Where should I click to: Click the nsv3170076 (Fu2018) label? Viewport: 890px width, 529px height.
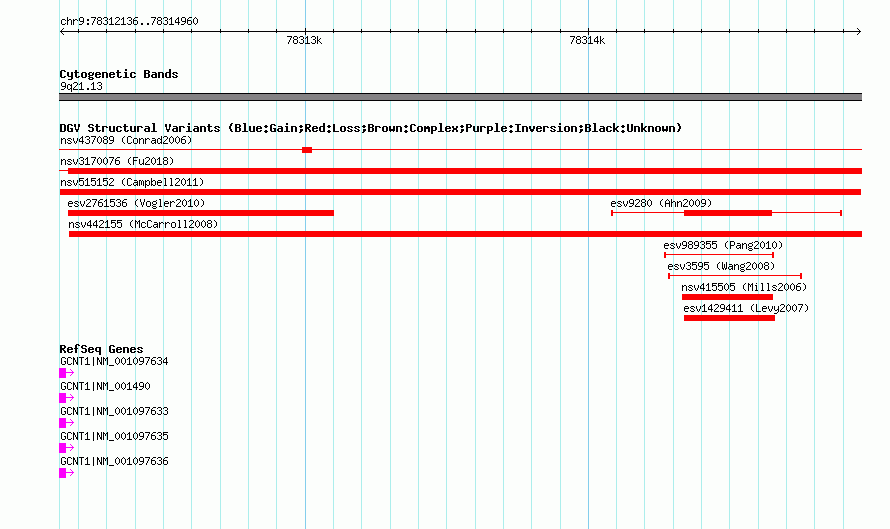point(117,161)
